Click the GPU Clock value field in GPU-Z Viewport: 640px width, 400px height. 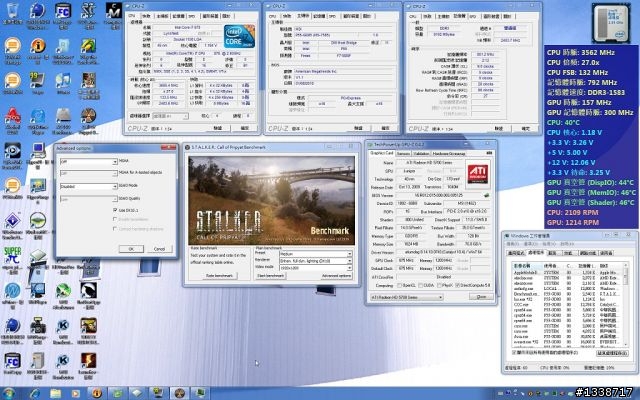[406, 260]
